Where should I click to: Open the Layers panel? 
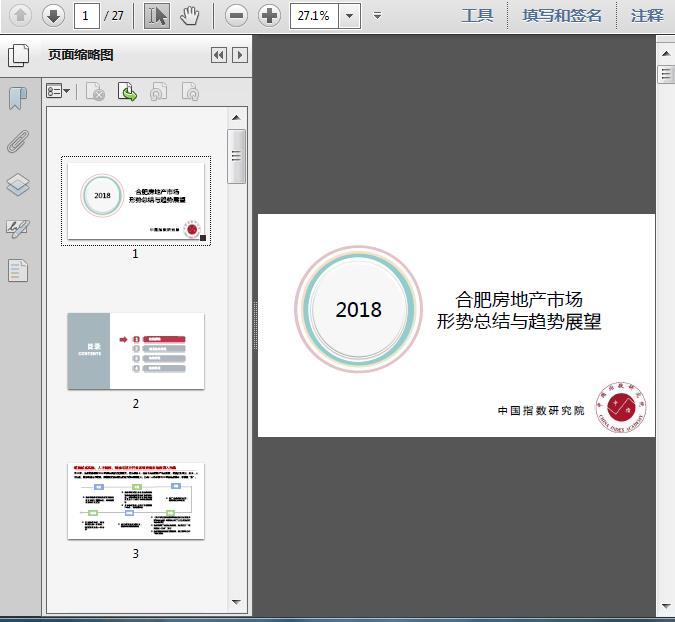18,185
